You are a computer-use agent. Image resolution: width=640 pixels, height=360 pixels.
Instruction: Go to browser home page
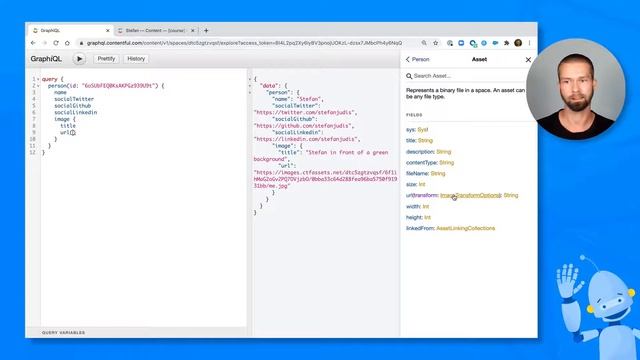(x=67, y=43)
